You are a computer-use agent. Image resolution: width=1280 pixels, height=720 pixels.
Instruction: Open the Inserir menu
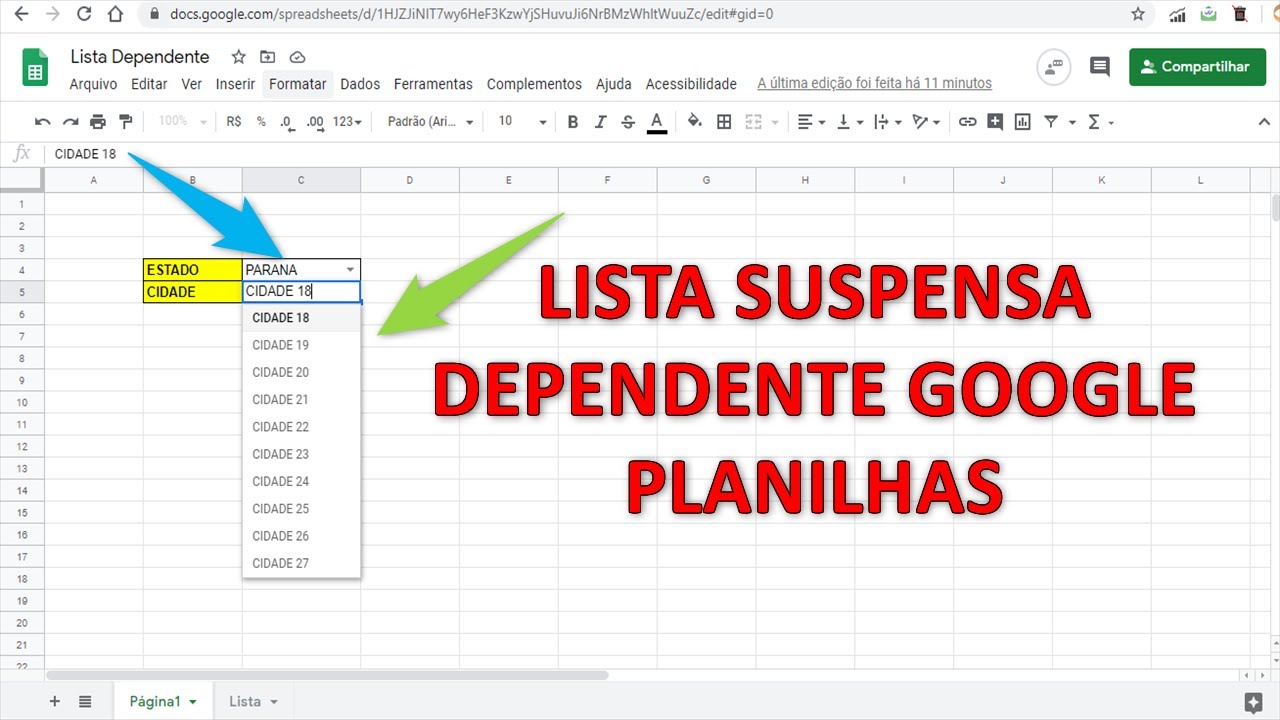(x=235, y=84)
